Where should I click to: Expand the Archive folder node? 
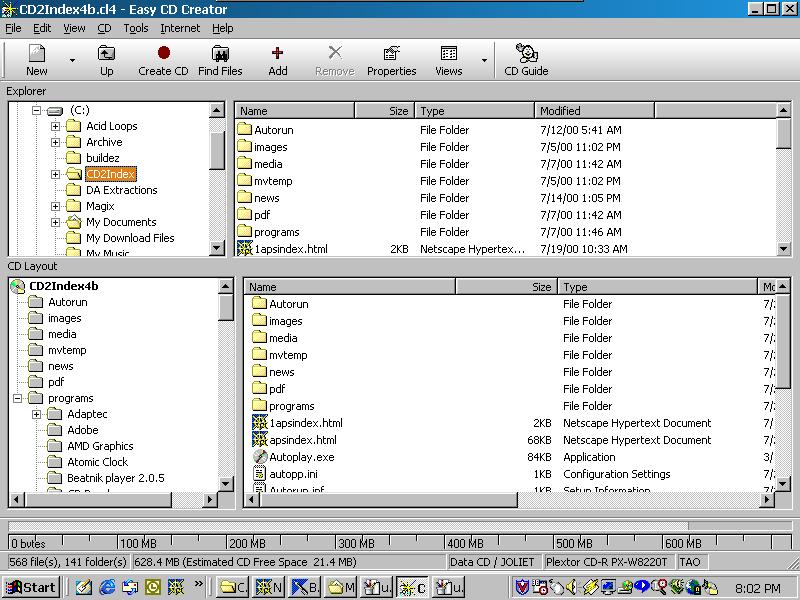[55, 142]
